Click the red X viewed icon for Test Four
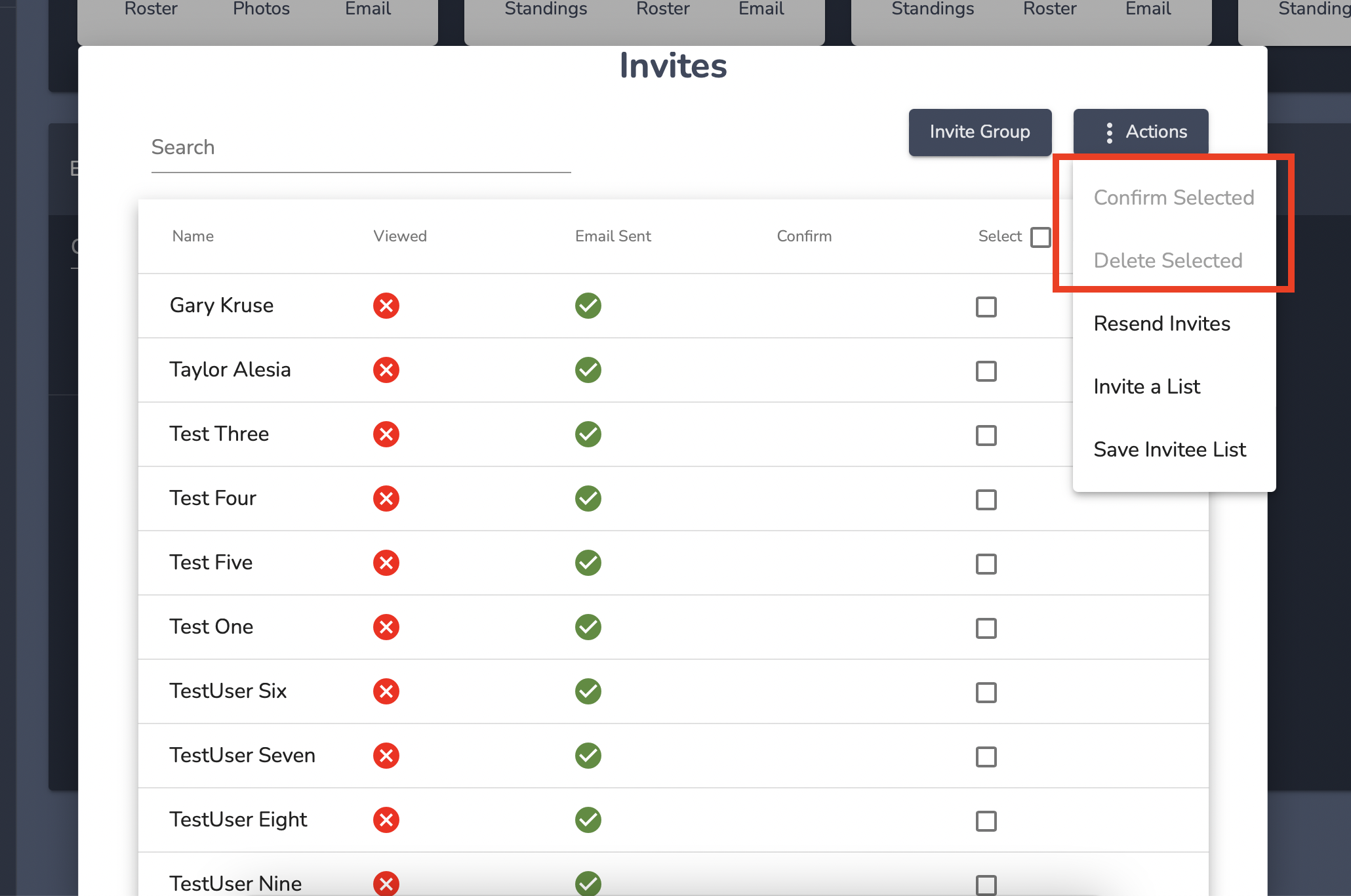This screenshot has height=896, width=1351. point(386,499)
